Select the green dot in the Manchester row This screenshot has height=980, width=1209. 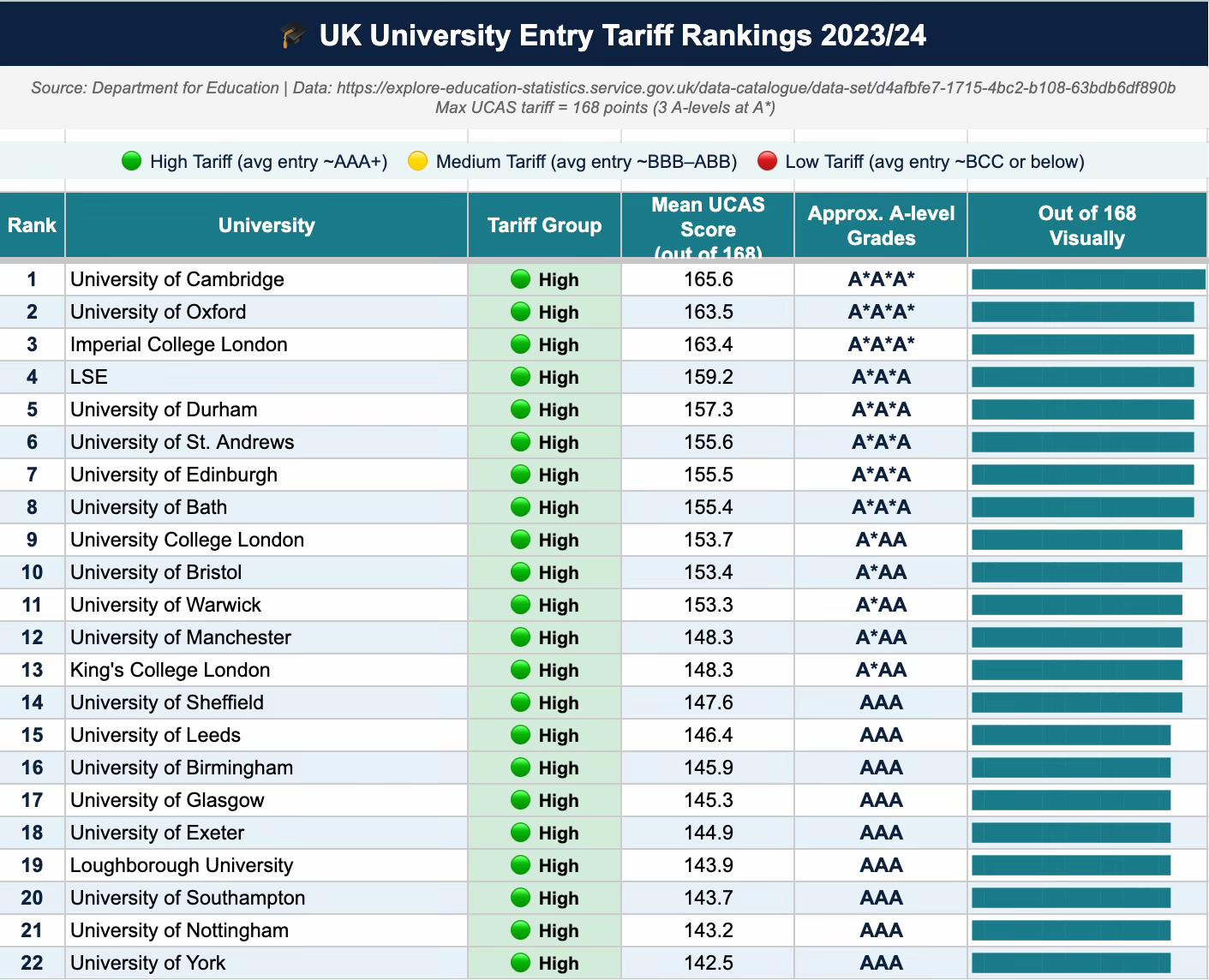pyautogui.click(x=520, y=637)
